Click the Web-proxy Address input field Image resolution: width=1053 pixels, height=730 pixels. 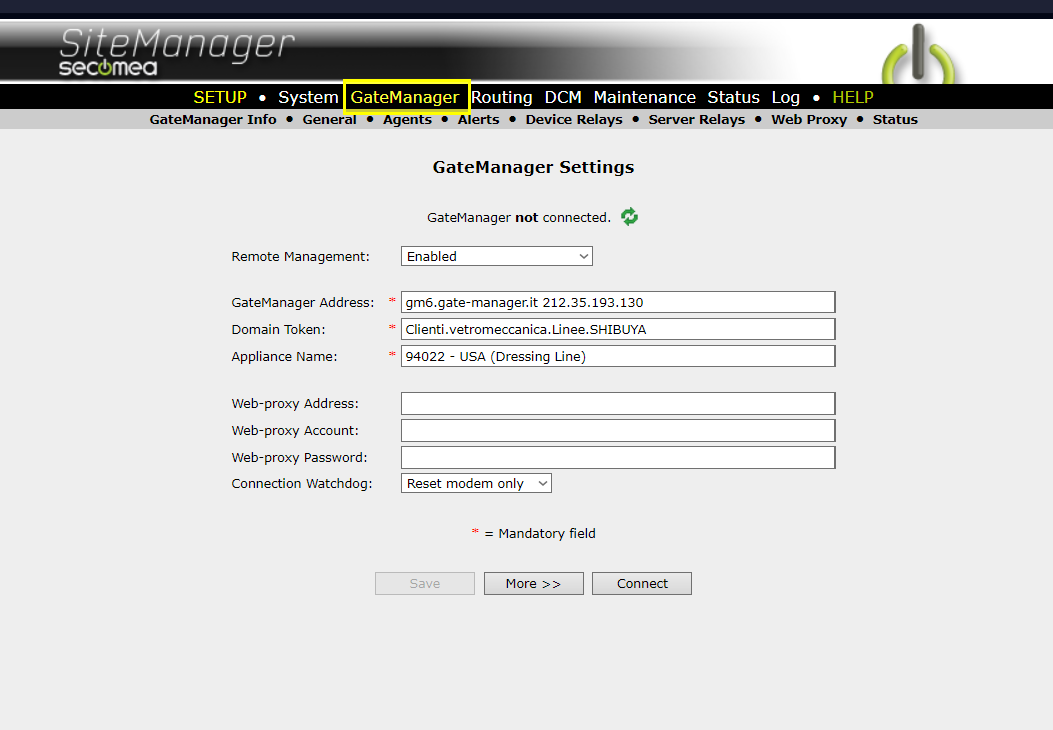618,404
